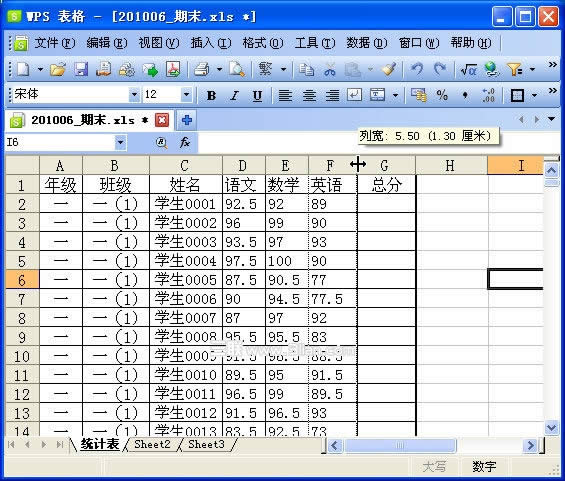The image size is (565, 481).
Task: Toggle Bold formatting
Action: [212, 95]
